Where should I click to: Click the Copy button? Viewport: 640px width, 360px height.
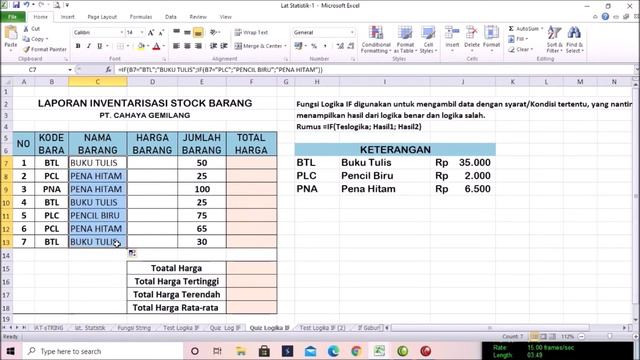[33, 39]
